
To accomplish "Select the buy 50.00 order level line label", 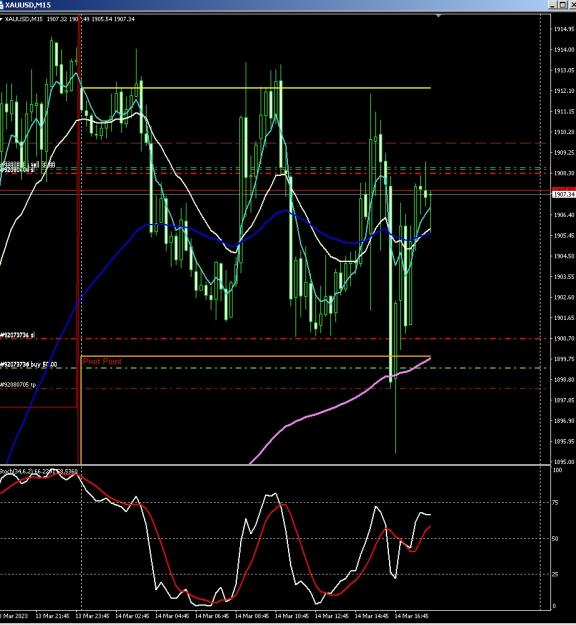I will click(29, 364).
